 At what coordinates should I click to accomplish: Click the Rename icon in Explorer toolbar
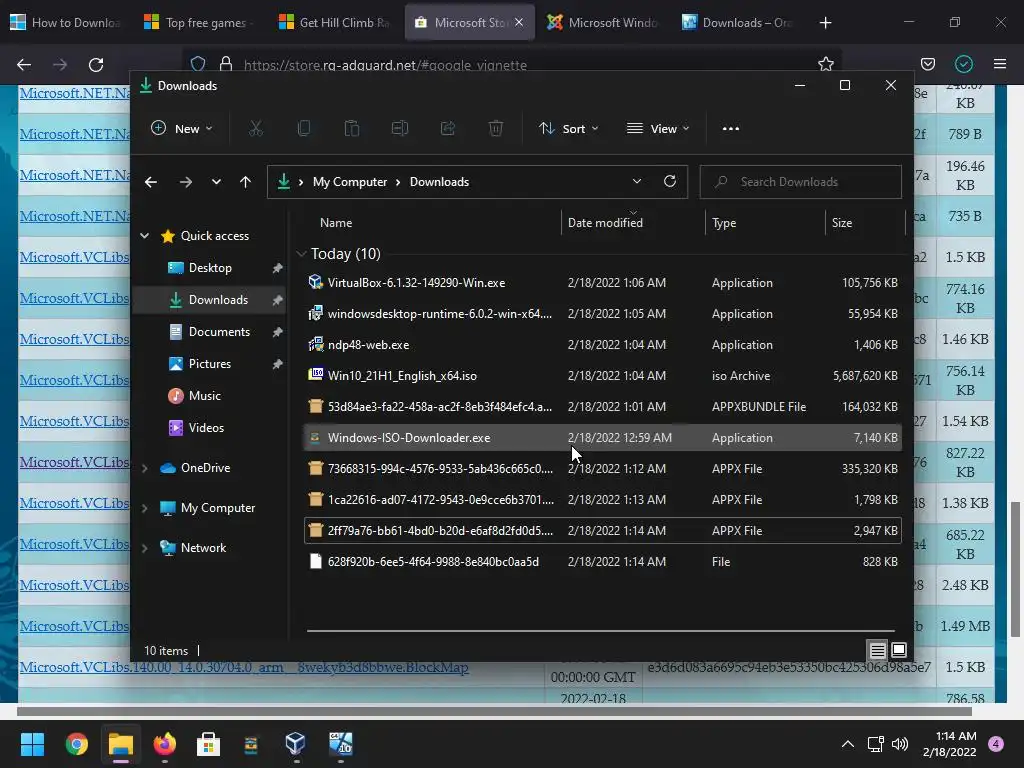(400, 129)
